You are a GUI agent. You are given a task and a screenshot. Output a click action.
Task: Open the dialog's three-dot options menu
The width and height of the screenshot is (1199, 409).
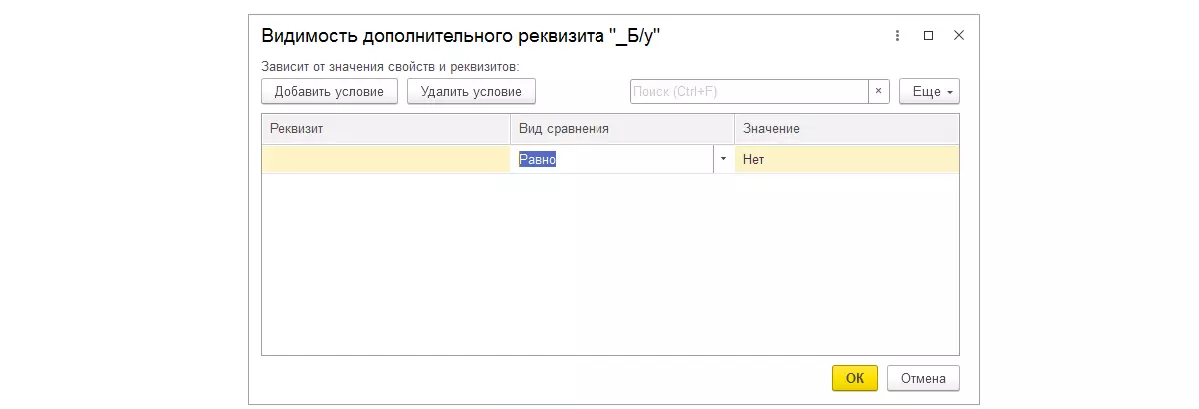pos(897,35)
